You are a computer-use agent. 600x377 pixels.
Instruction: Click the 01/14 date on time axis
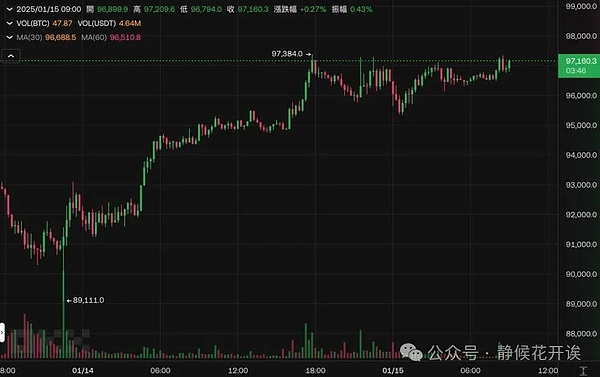pyautogui.click(x=83, y=370)
